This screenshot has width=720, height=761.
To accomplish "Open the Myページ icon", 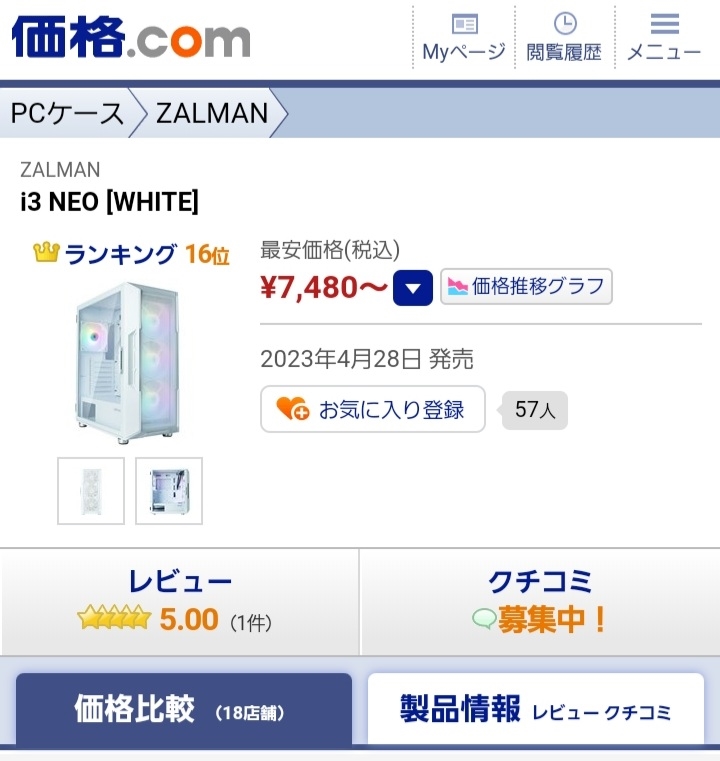I will click(464, 25).
